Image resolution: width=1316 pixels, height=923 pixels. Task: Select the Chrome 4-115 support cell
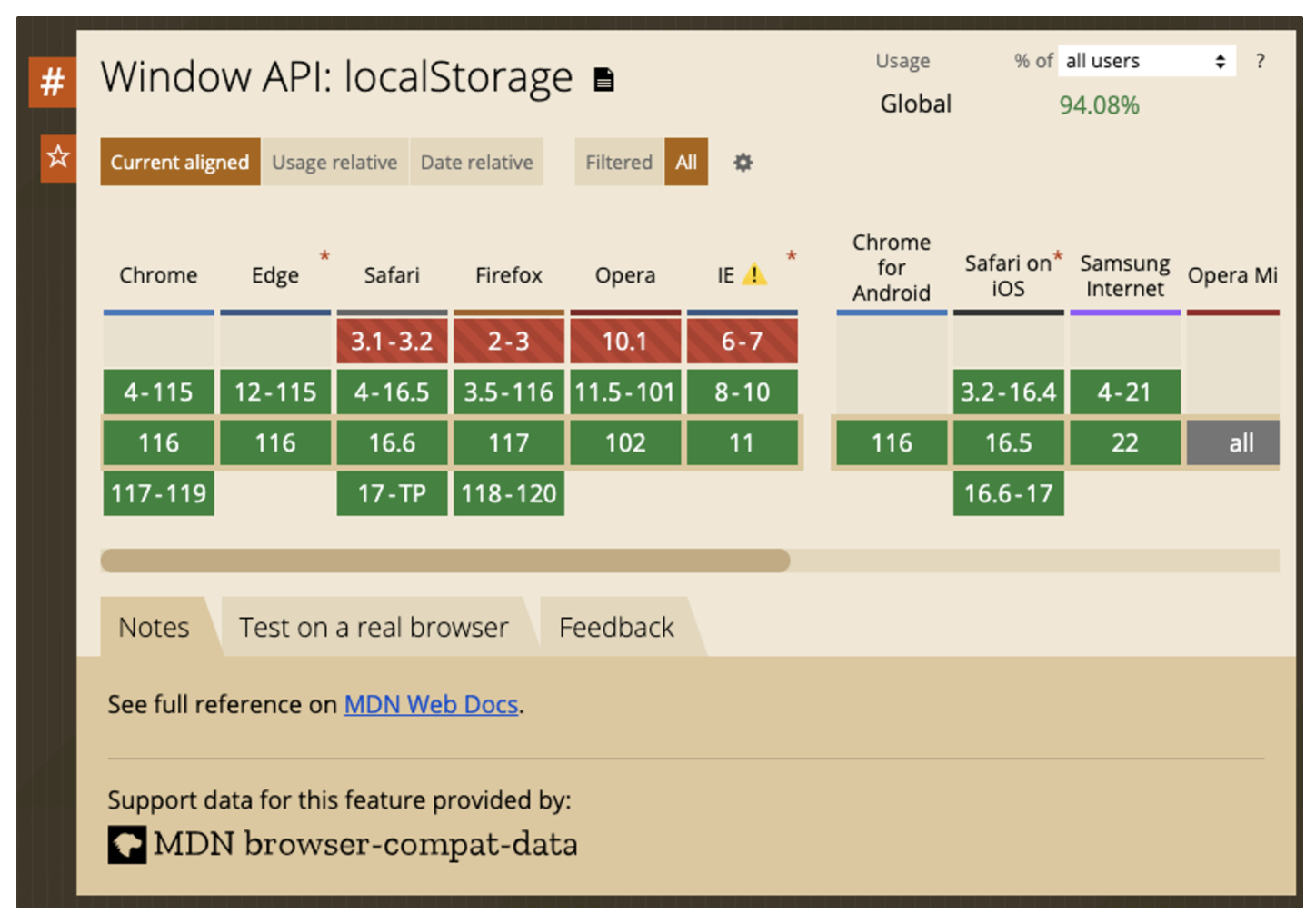159,392
